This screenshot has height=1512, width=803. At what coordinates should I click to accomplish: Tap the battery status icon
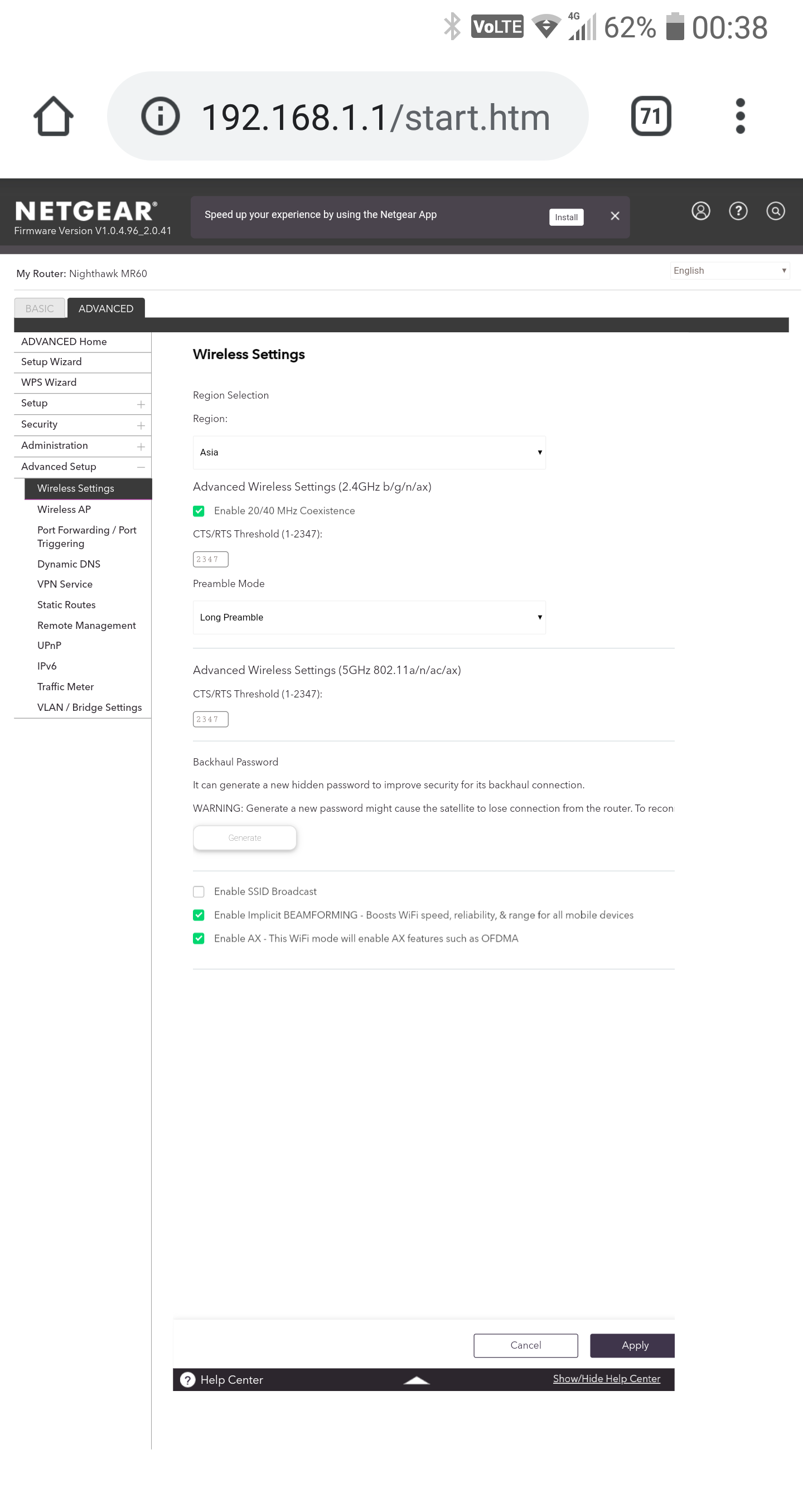[675, 26]
